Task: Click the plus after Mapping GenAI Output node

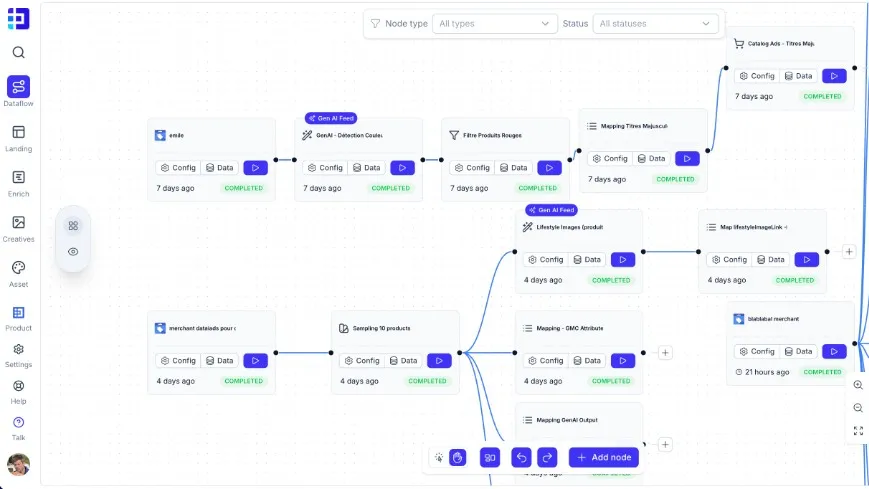Action: [x=665, y=445]
